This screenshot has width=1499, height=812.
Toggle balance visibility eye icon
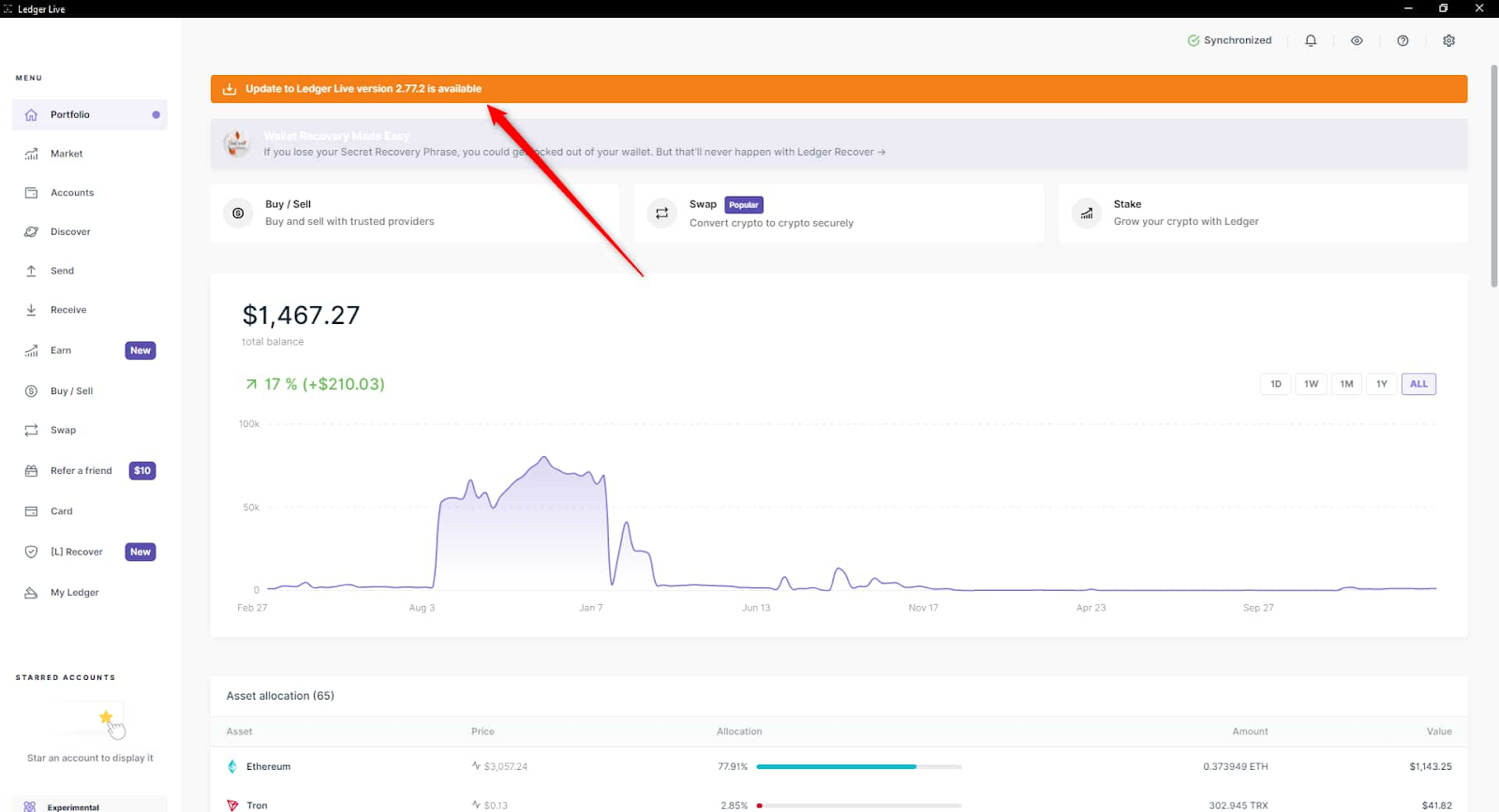point(1357,40)
